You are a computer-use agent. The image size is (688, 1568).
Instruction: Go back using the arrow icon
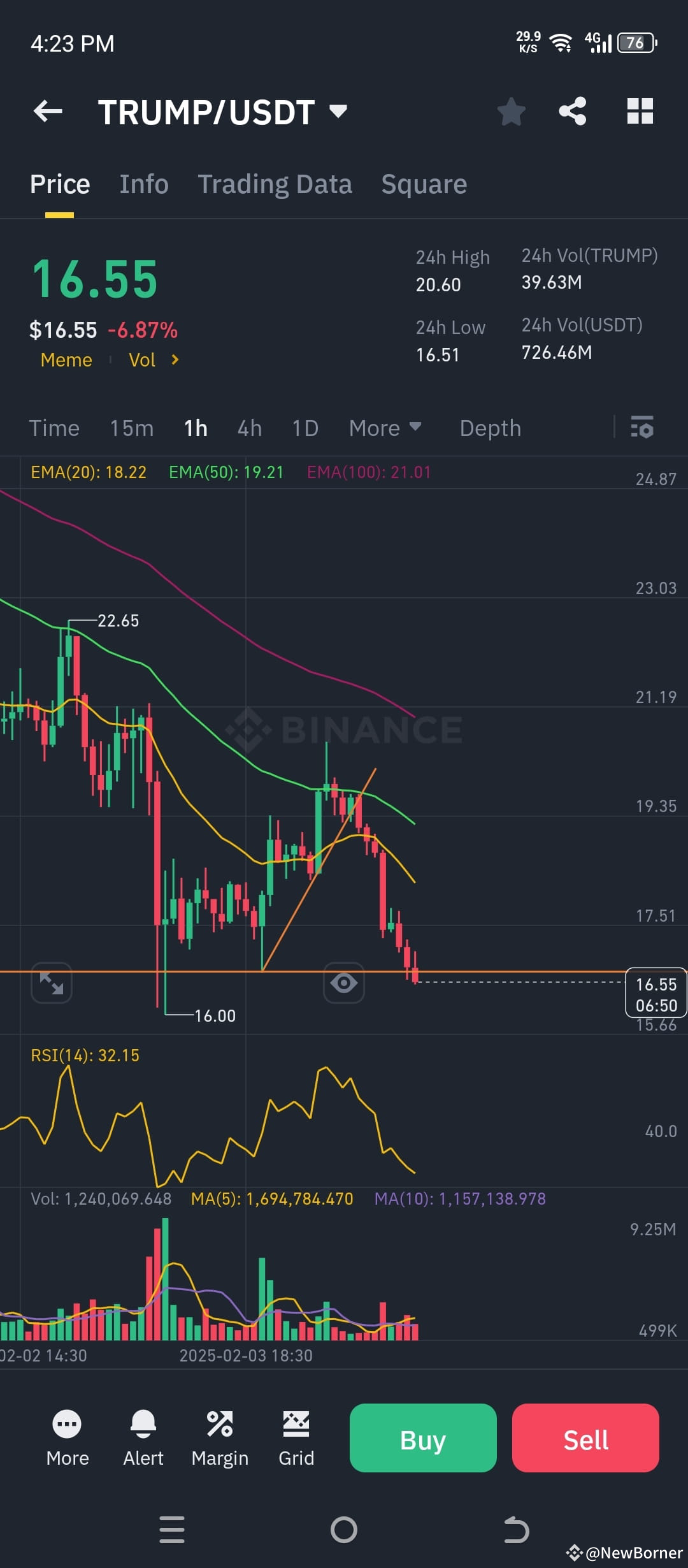[48, 112]
